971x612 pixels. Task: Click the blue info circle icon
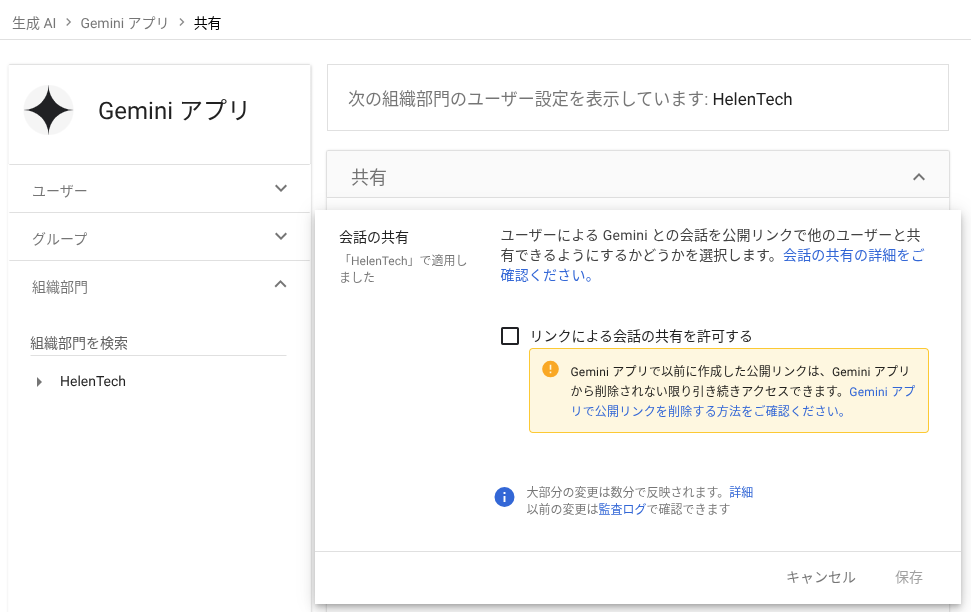pos(505,497)
